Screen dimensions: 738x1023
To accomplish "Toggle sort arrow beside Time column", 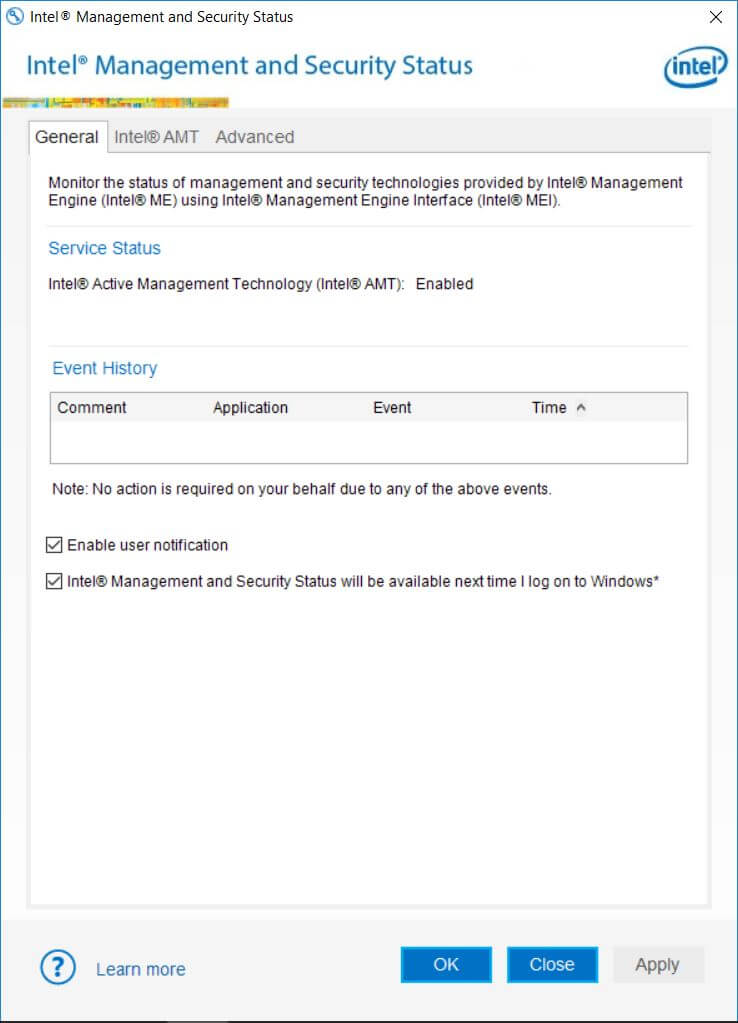I will pyautogui.click(x=582, y=408).
